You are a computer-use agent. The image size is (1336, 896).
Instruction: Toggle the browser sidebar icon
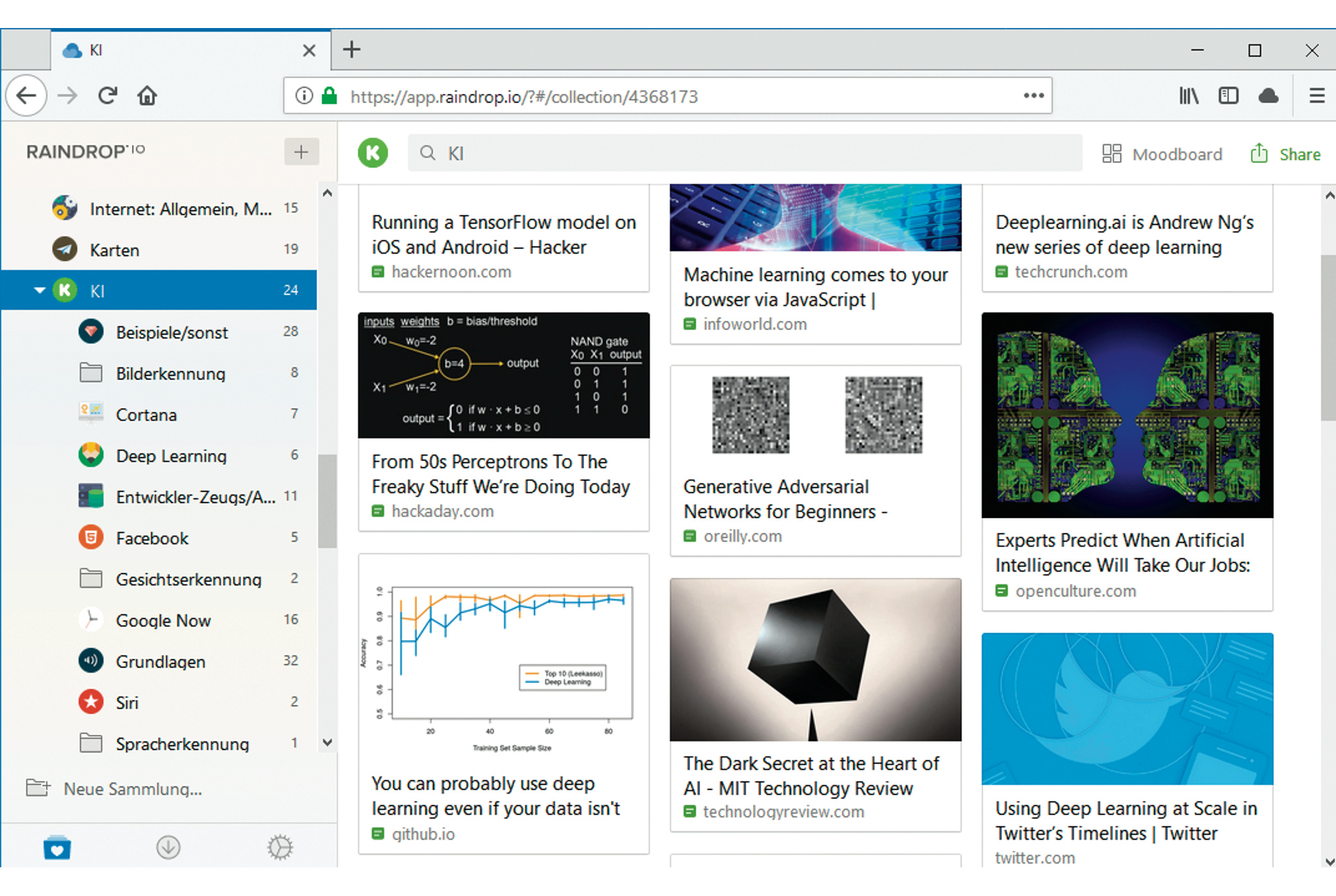point(1228,97)
